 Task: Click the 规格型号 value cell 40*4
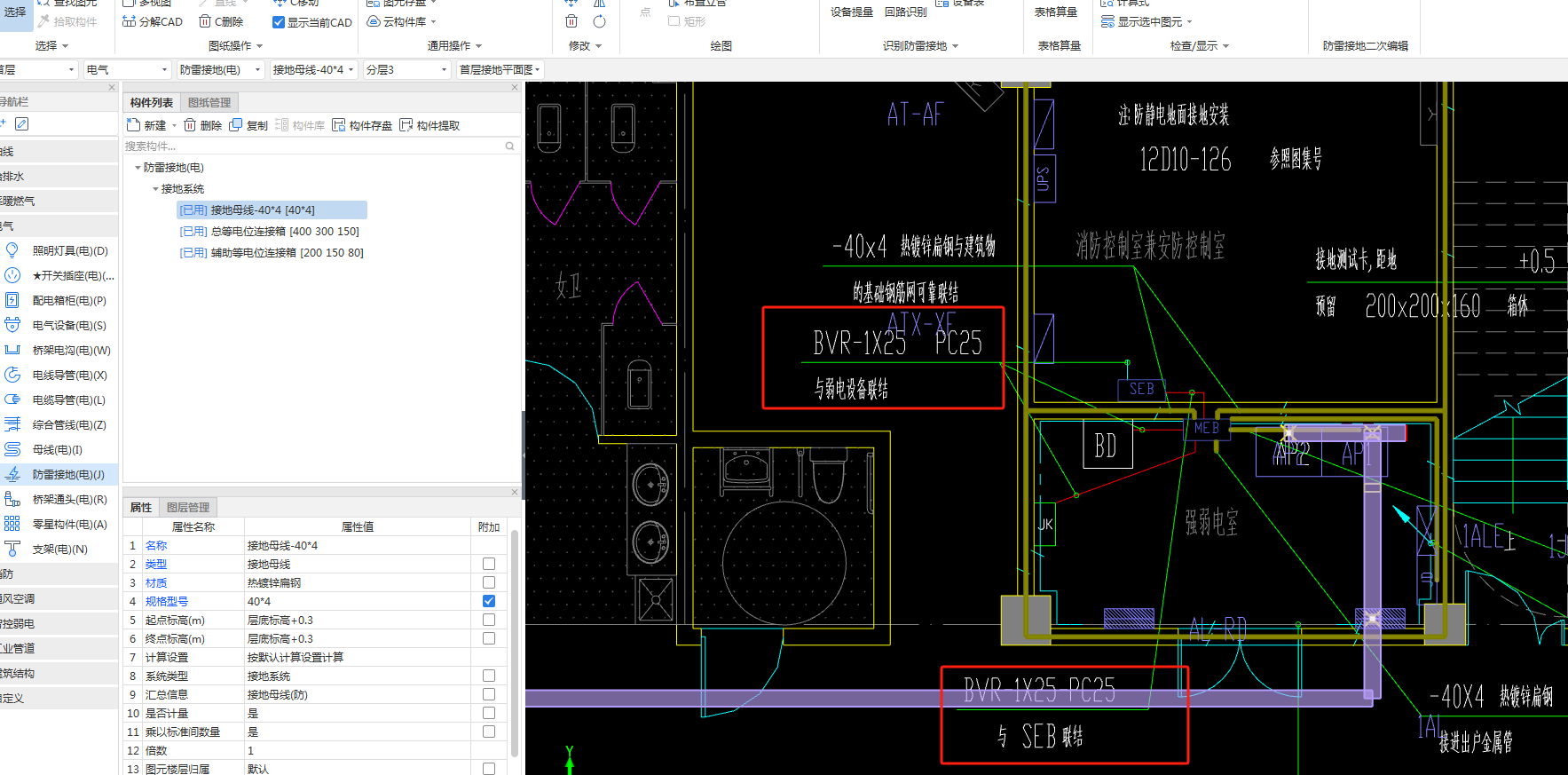357,601
